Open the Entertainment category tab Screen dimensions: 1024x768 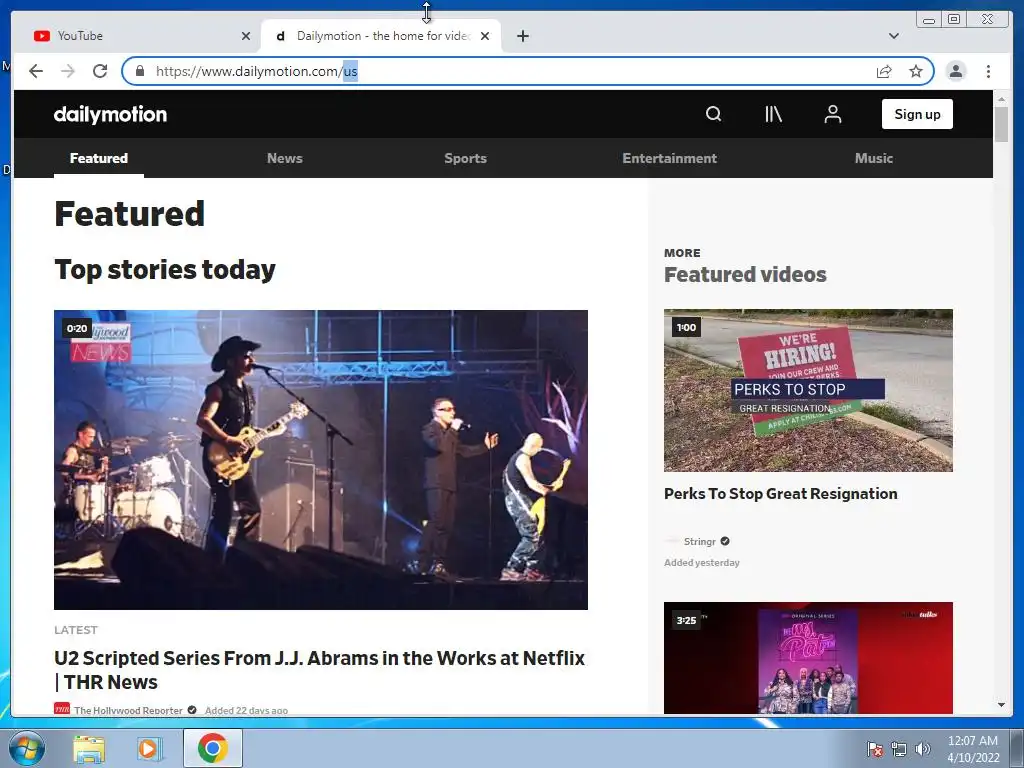669,158
